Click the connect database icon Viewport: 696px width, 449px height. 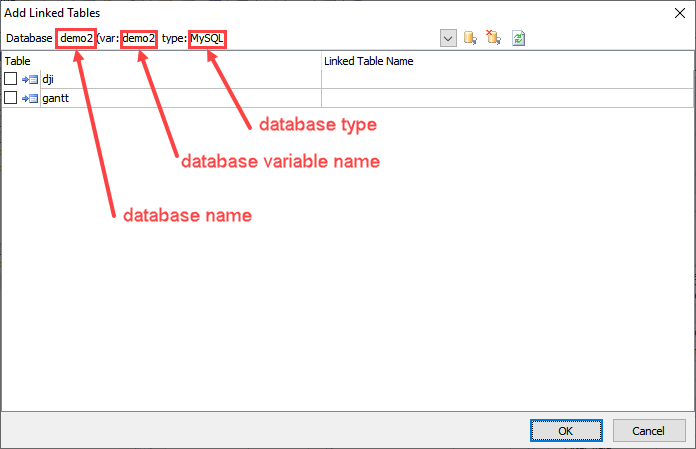tap(469, 38)
